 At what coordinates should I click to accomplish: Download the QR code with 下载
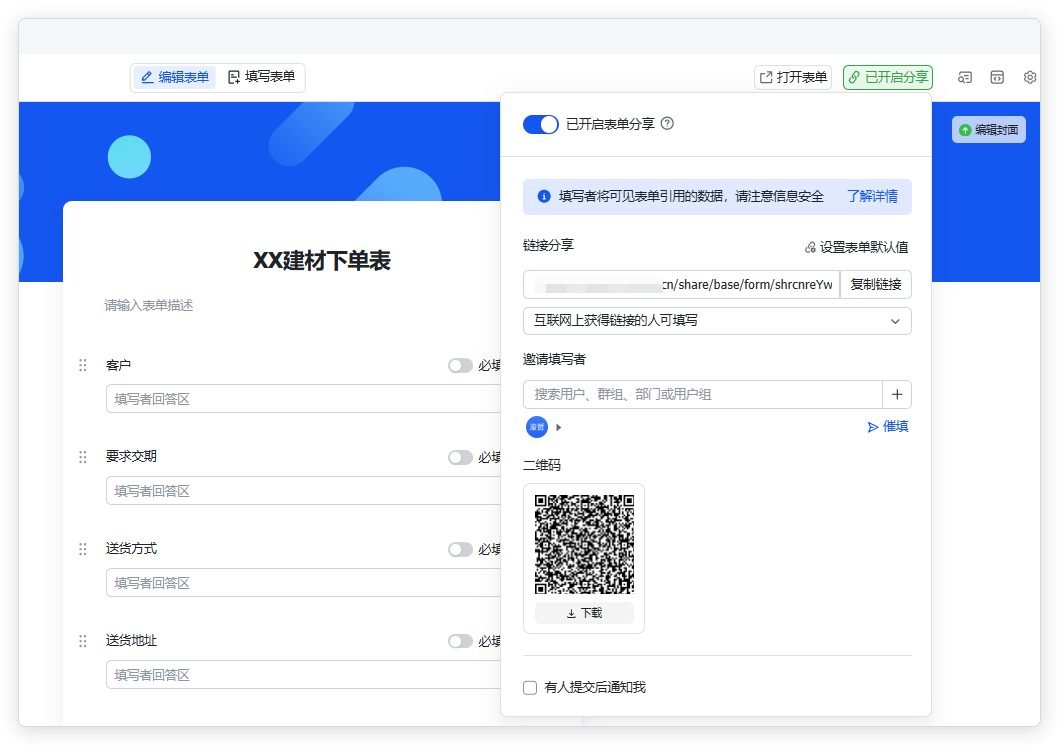click(584, 613)
